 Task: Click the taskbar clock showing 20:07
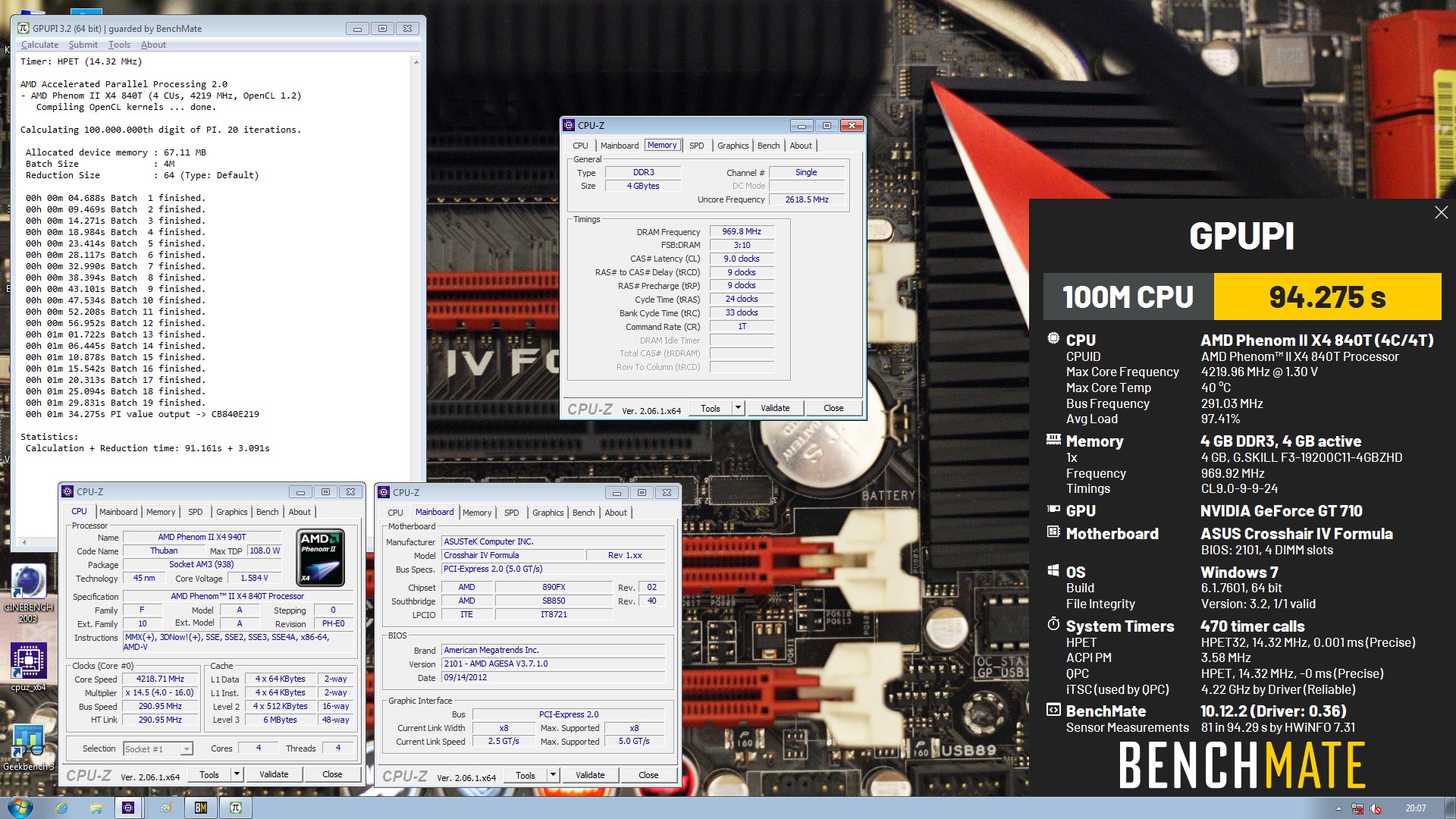[1415, 808]
